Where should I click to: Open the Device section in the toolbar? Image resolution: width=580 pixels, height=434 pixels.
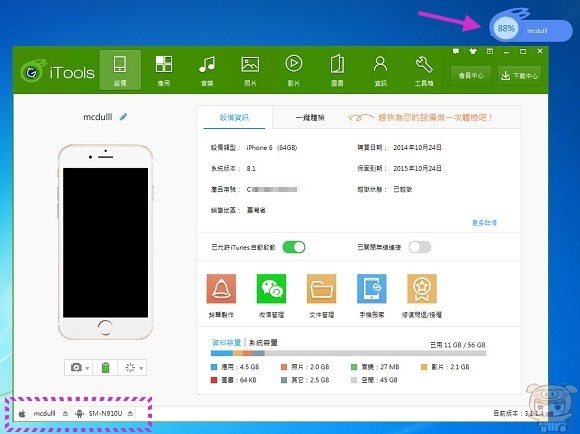click(120, 70)
